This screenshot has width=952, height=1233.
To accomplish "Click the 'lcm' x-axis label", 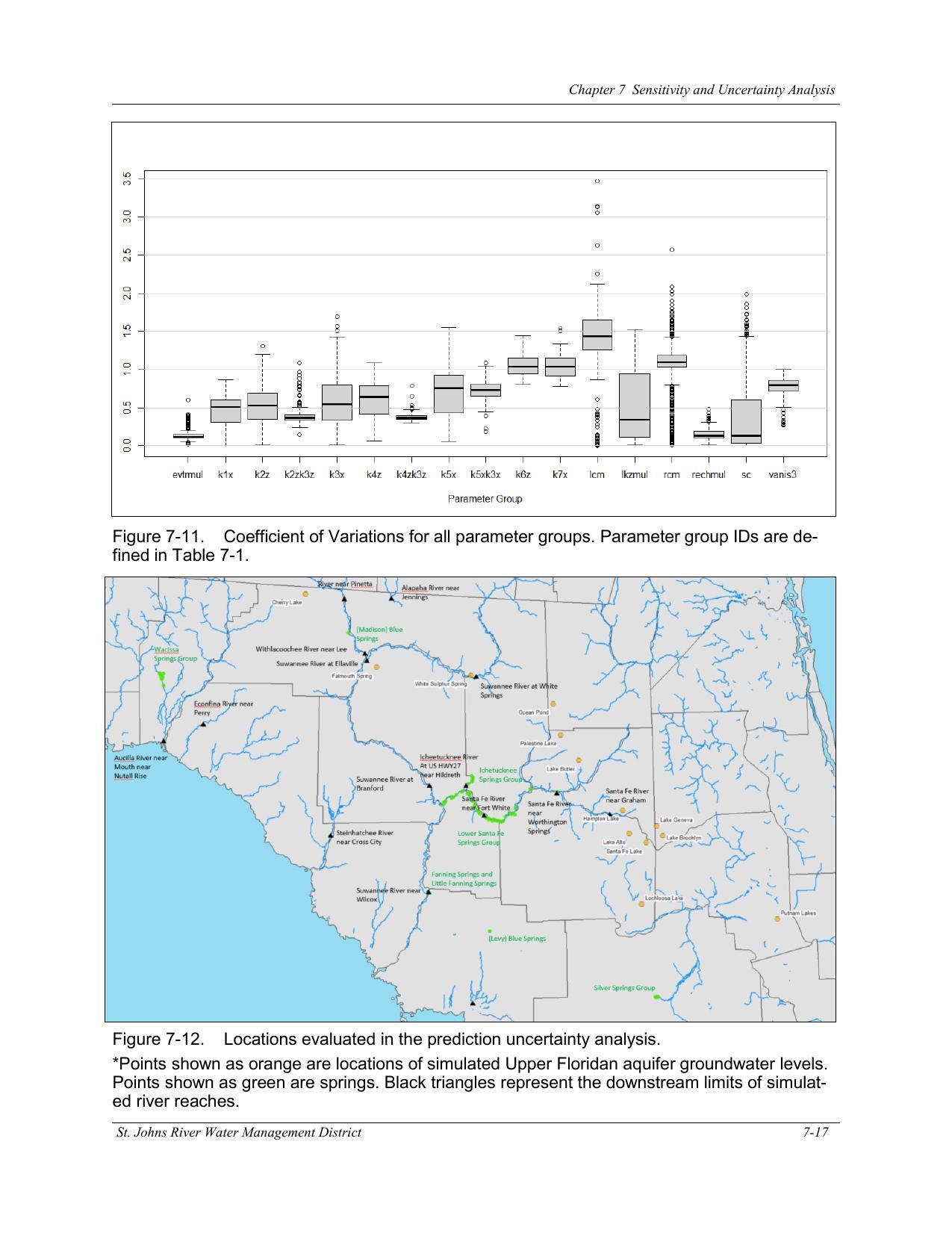I will point(597,475).
